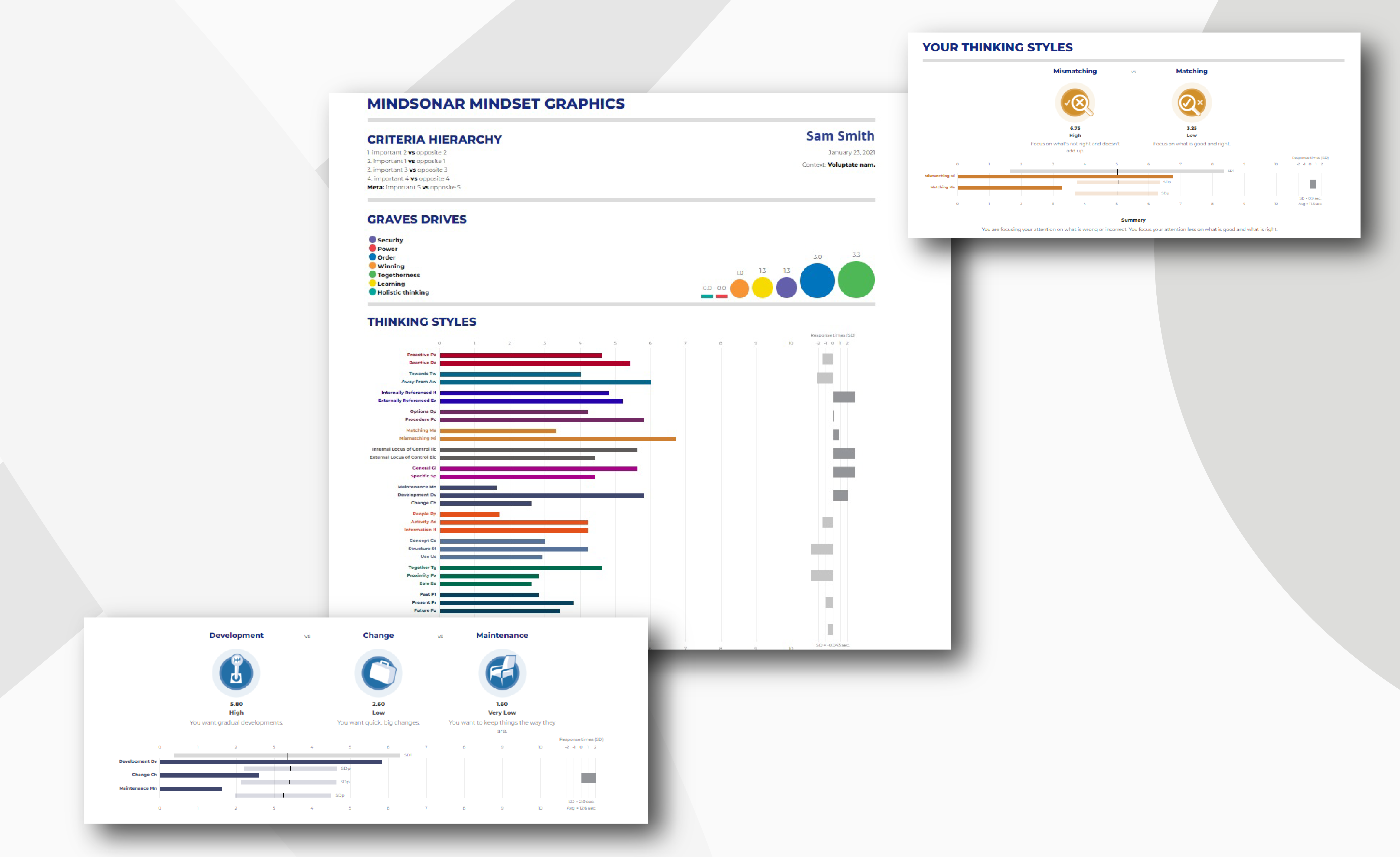1400x857 pixels.
Task: Click the Procedure Pc purple bar
Action: pyautogui.click(x=542, y=420)
